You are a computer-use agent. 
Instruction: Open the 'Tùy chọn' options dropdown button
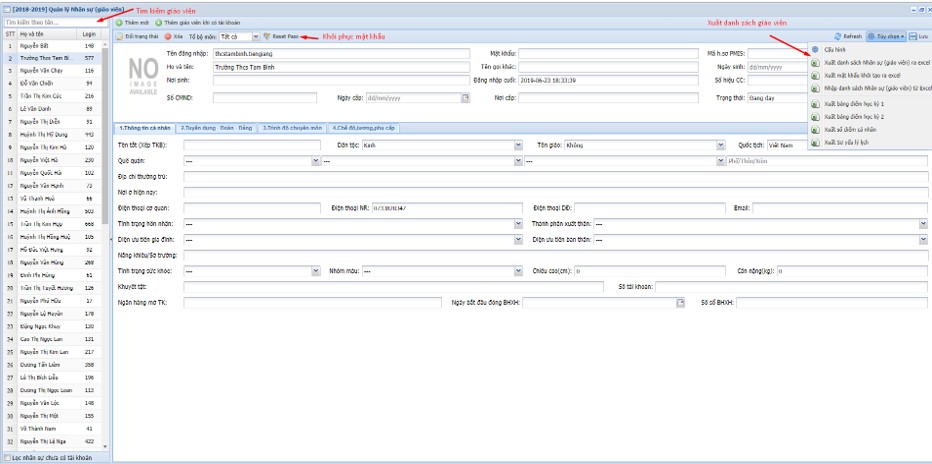click(x=886, y=36)
